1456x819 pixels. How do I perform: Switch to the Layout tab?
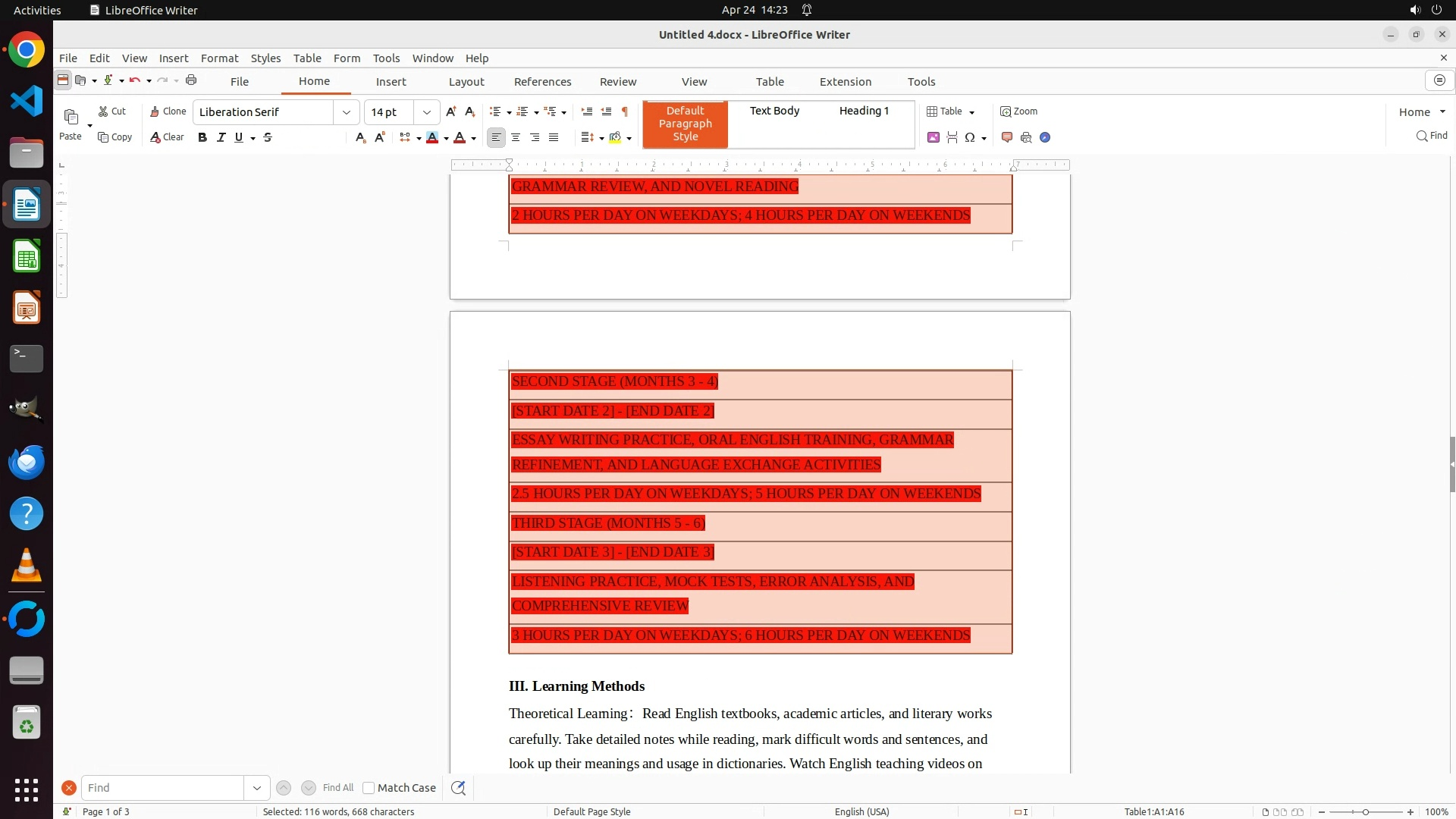click(x=466, y=82)
